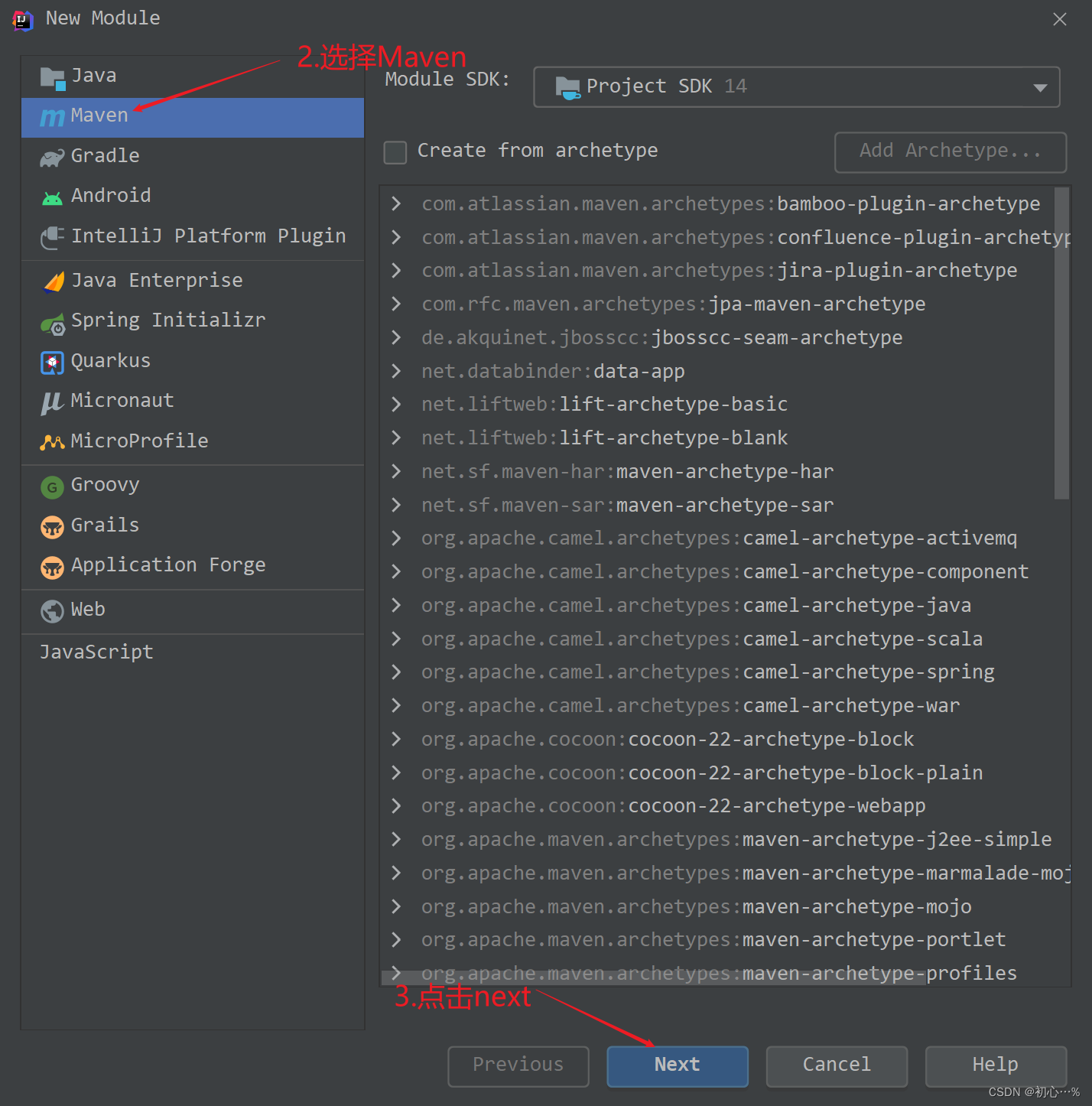Click the MicroProfile icon
This screenshot has width=1092, height=1106.
click(52, 442)
